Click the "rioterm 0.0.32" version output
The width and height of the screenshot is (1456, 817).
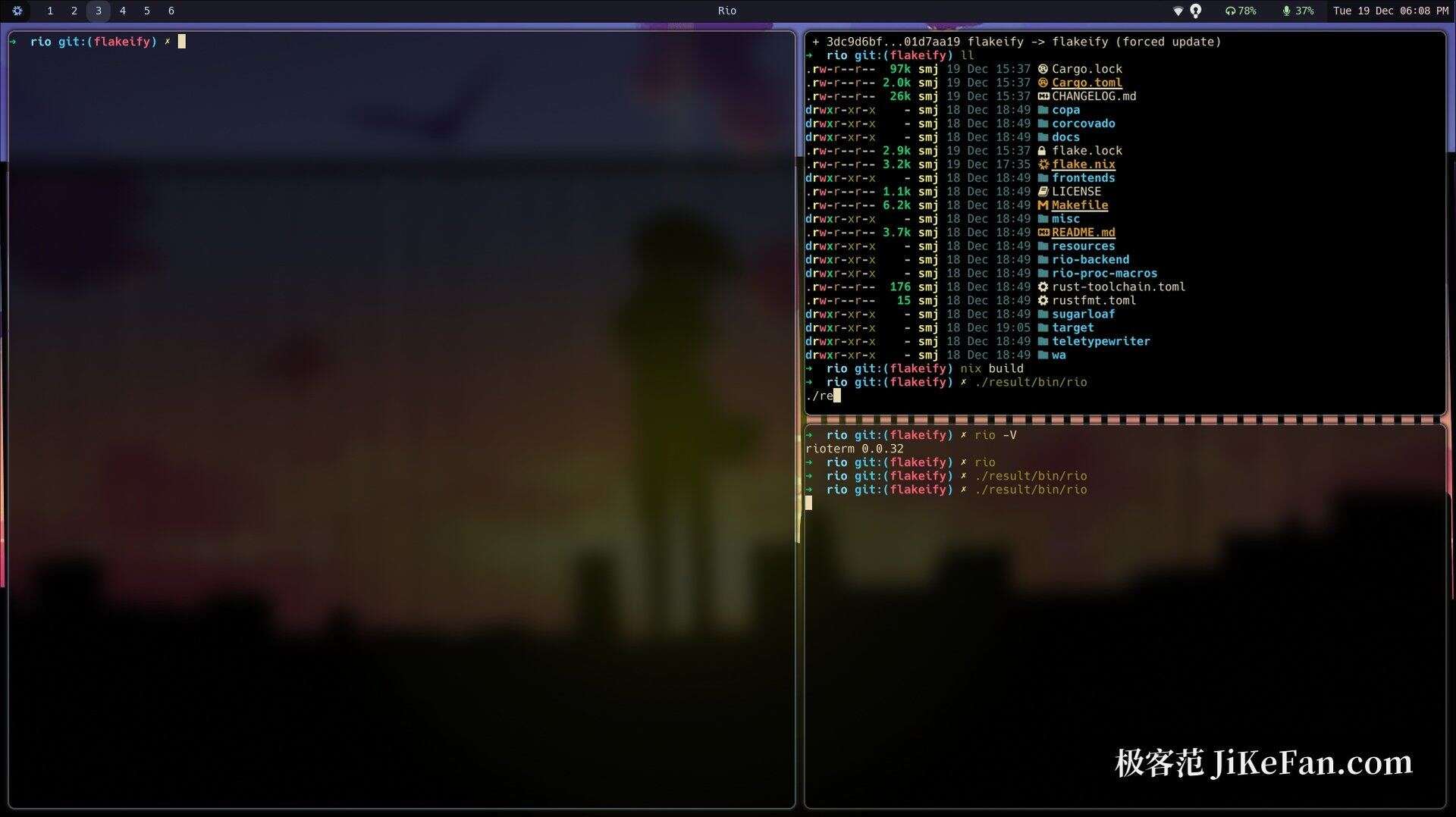coord(855,449)
